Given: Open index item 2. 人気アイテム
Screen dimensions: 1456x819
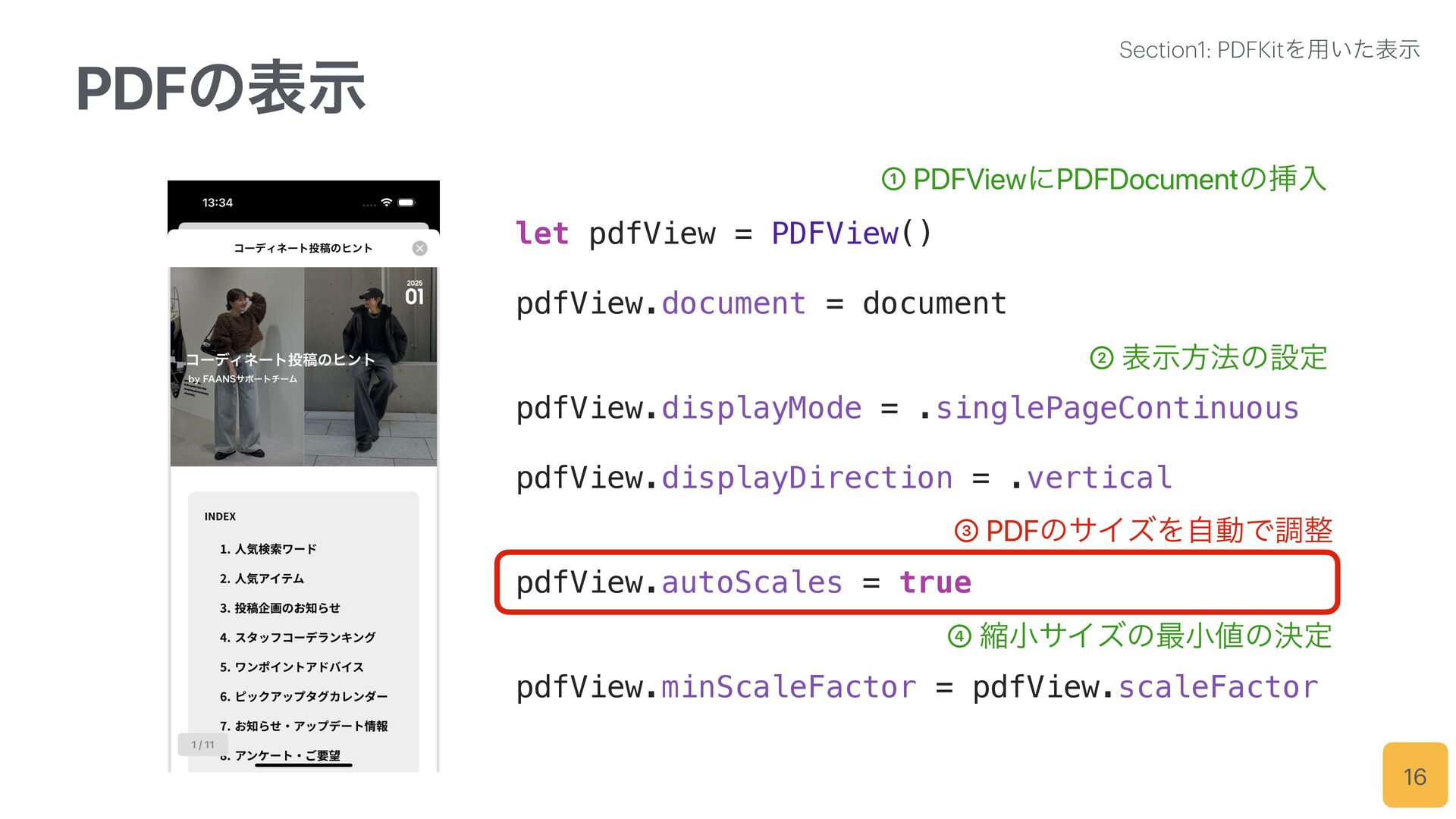Looking at the screenshot, I should click(262, 579).
